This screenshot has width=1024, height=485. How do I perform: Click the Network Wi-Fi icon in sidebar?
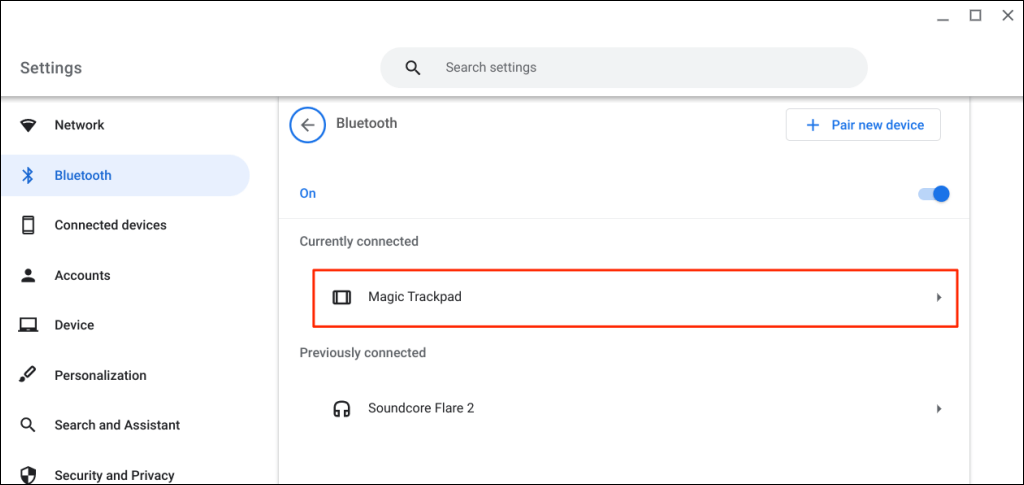point(28,125)
